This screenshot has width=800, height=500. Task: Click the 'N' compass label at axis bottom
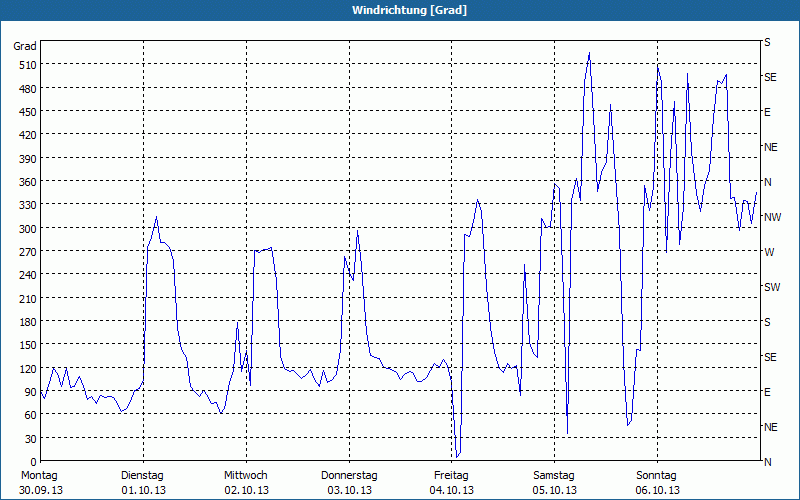coord(768,462)
